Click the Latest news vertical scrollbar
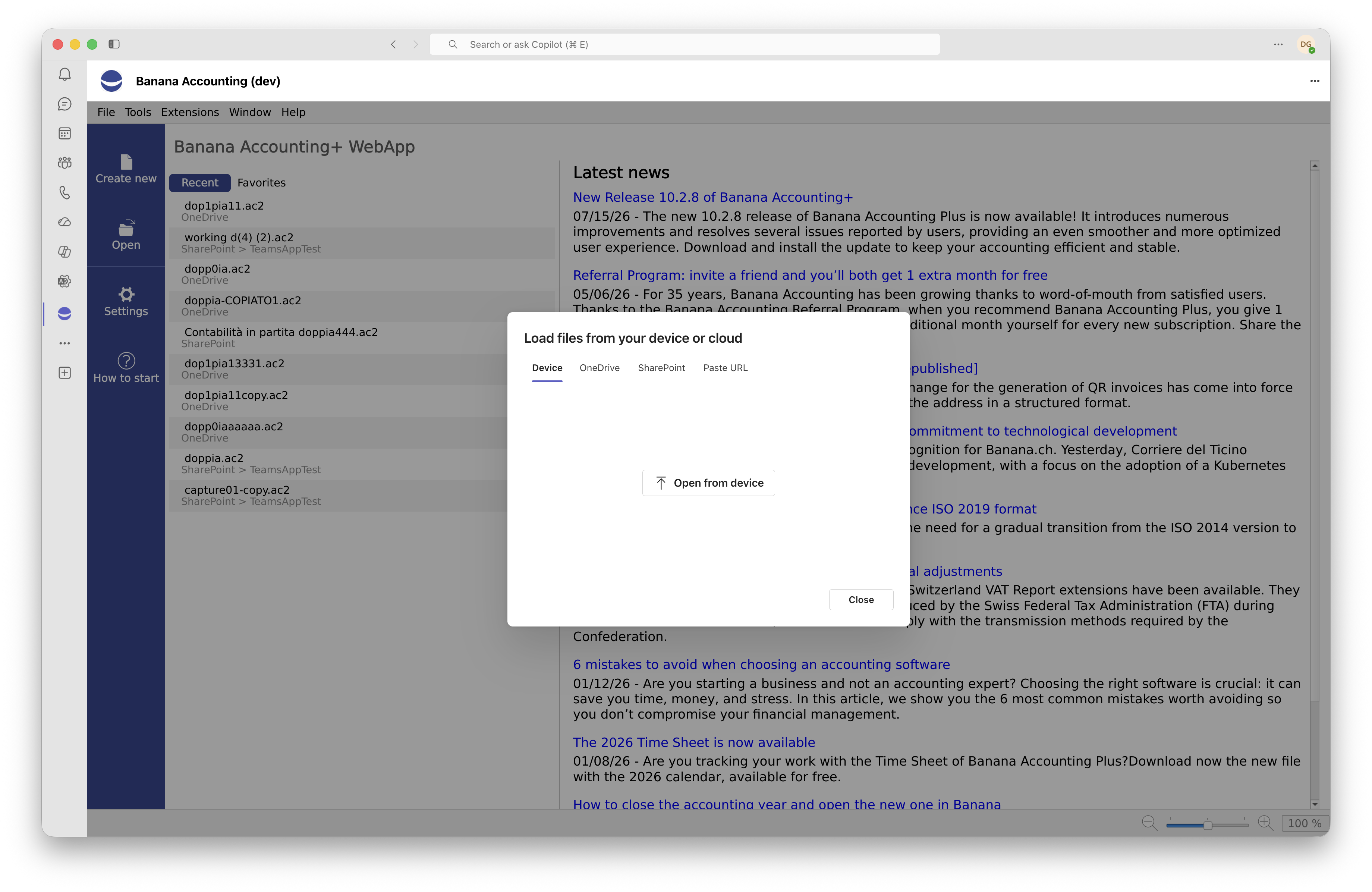Screen dimensions: 1372x892 pyautogui.click(x=1314, y=484)
